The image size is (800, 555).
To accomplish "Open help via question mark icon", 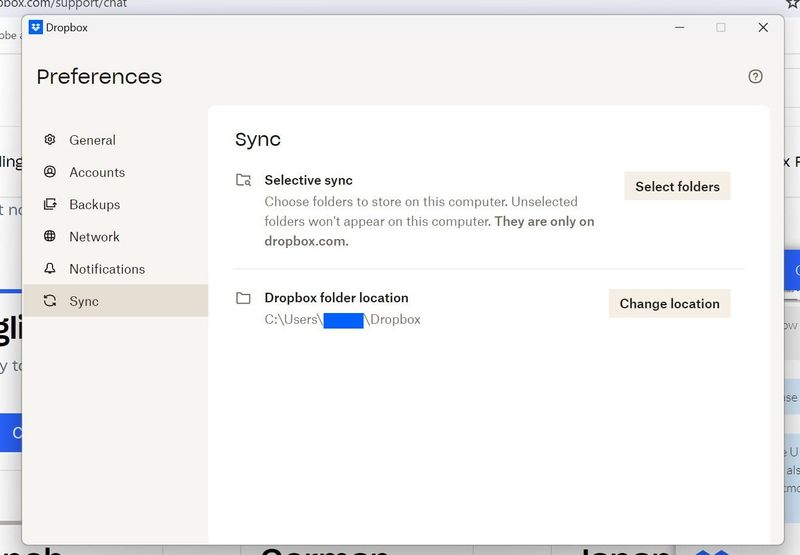I will pyautogui.click(x=755, y=77).
